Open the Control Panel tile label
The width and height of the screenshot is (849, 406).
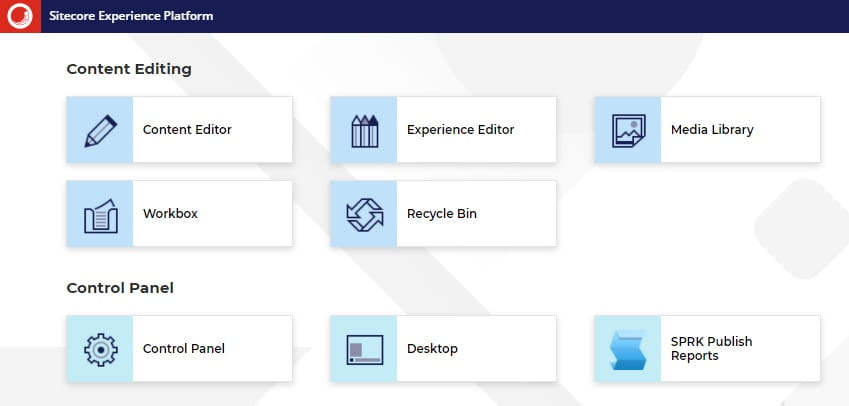click(x=184, y=349)
